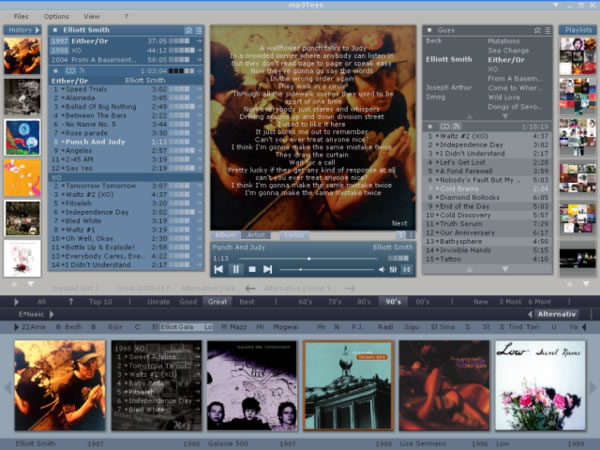Image resolution: width=600 pixels, height=450 pixels.
Task: Click the forward arrow below the panels
Action: [x=350, y=288]
